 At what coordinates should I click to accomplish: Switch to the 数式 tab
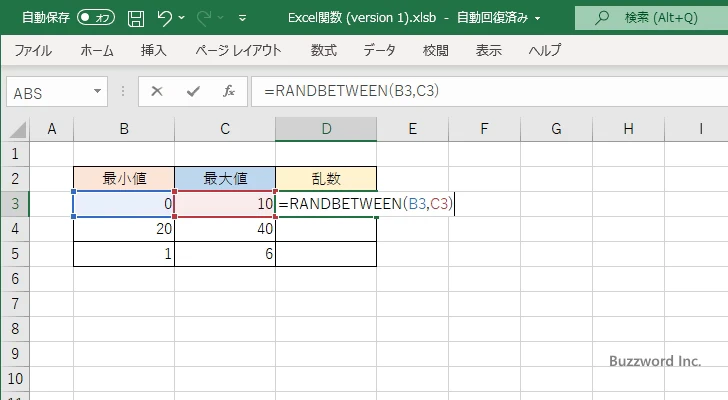pos(324,50)
